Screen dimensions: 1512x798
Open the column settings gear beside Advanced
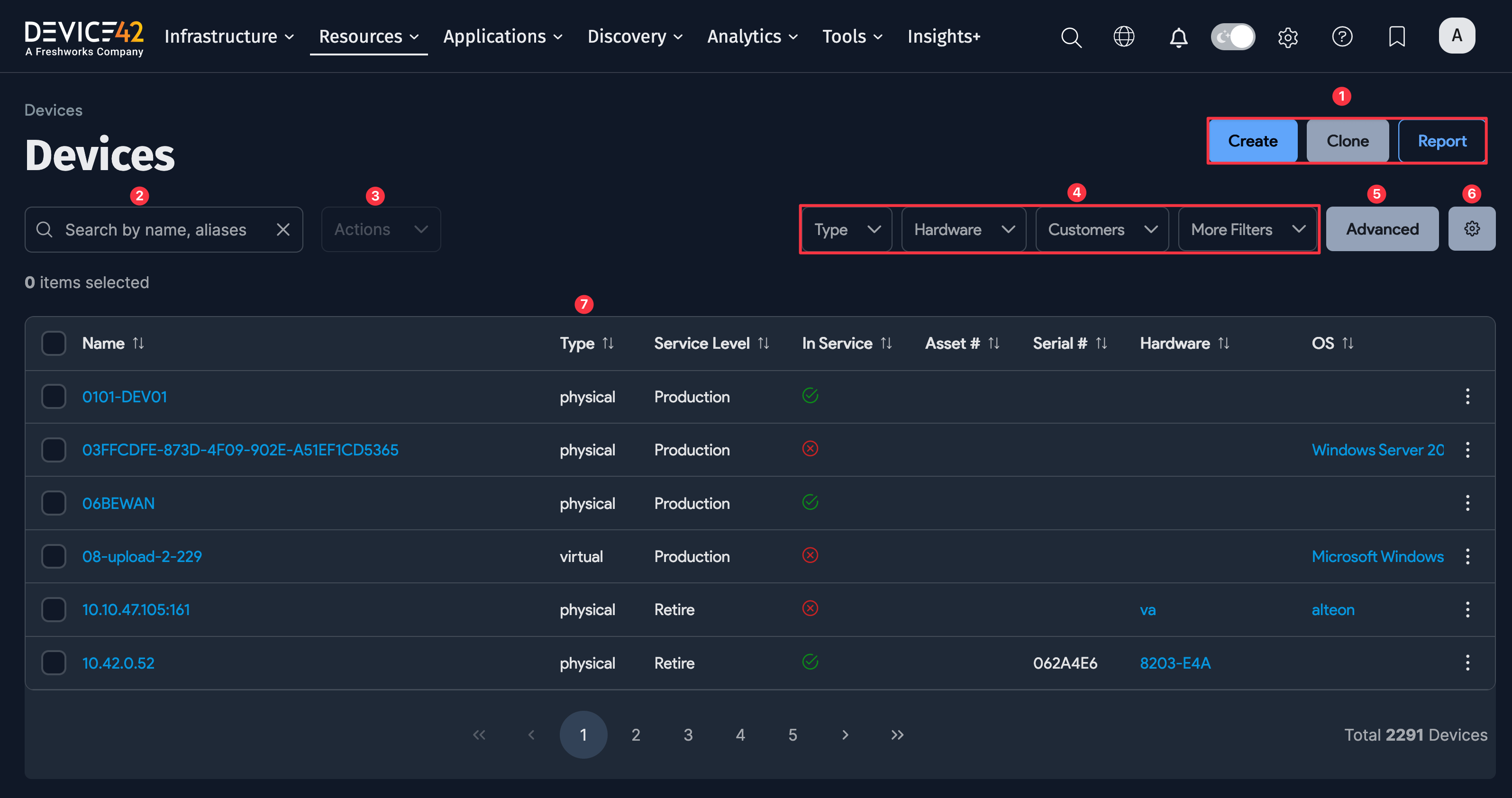pyautogui.click(x=1472, y=229)
